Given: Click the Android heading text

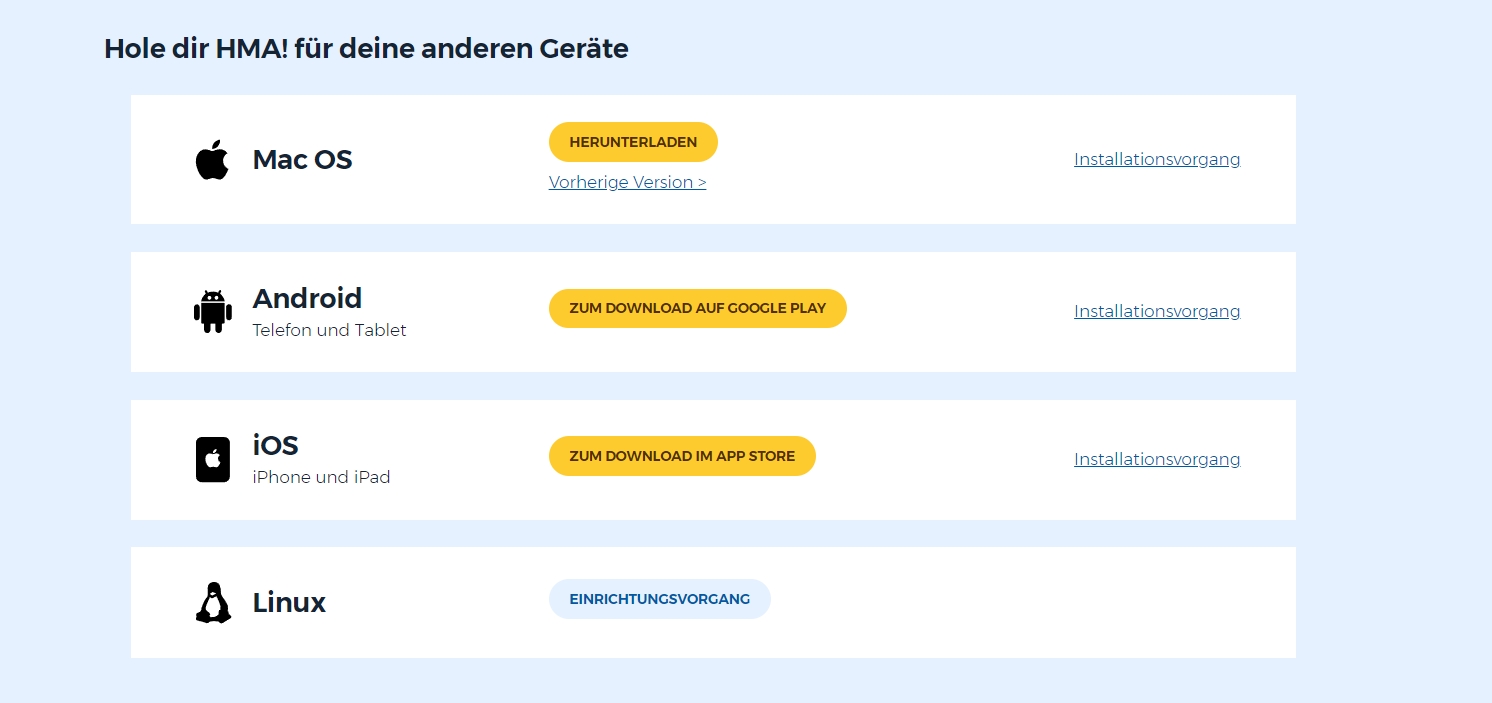Looking at the screenshot, I should point(307,298).
